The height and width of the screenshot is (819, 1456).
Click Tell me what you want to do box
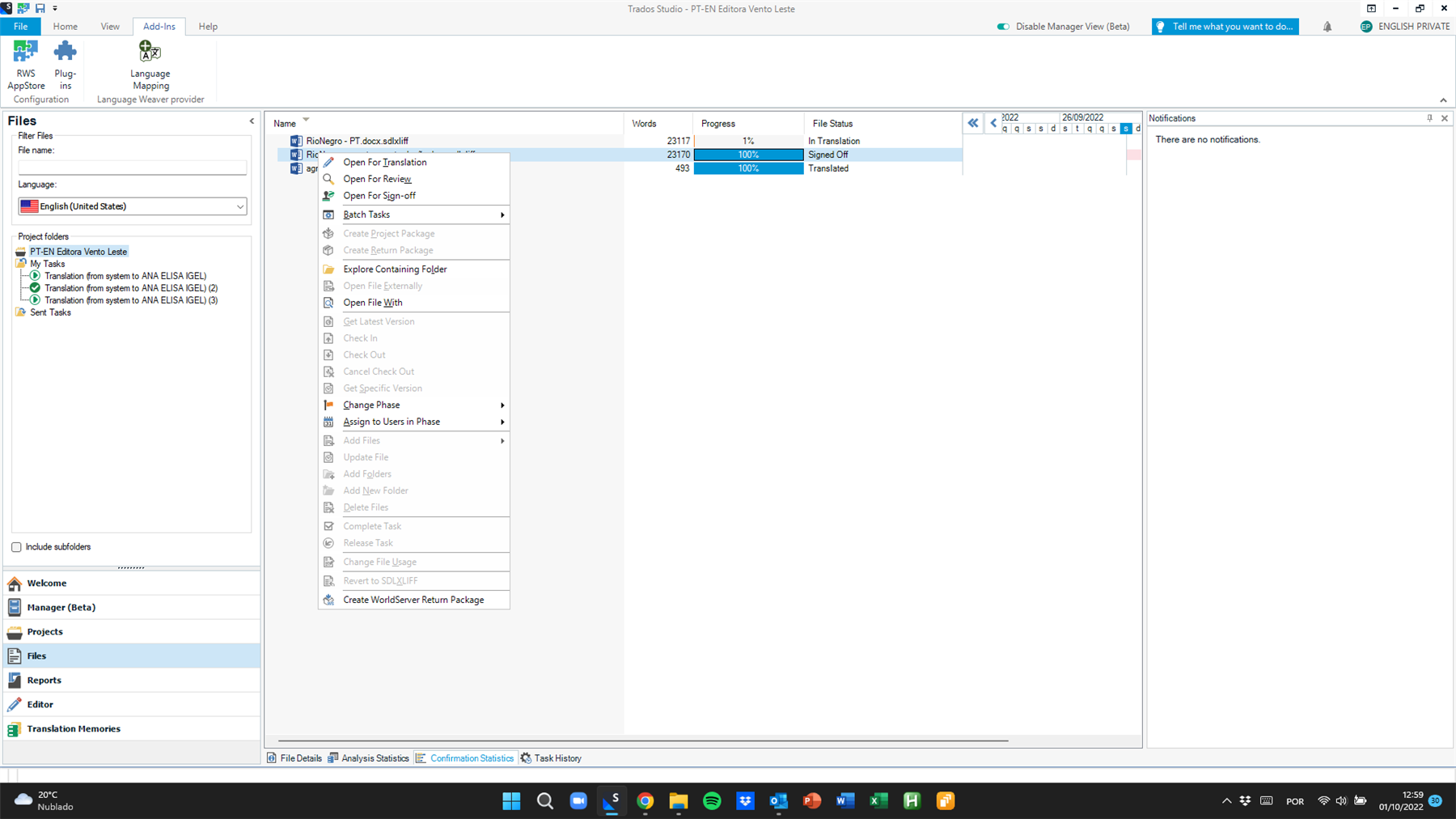pos(1225,27)
